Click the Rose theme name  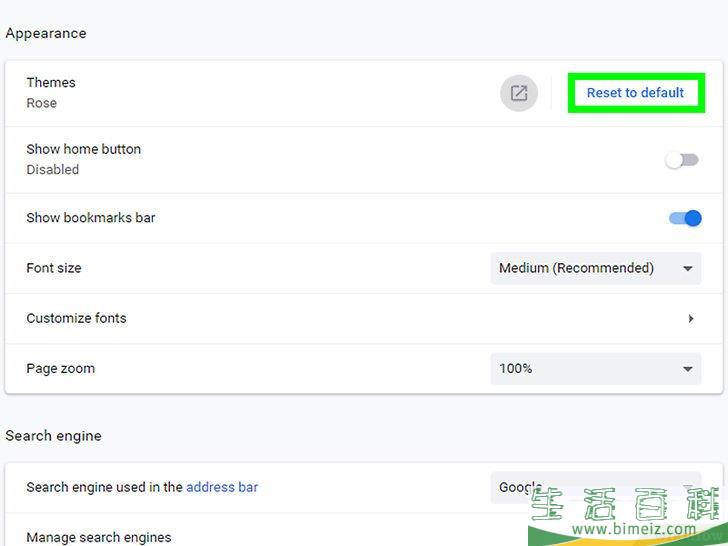(x=41, y=103)
